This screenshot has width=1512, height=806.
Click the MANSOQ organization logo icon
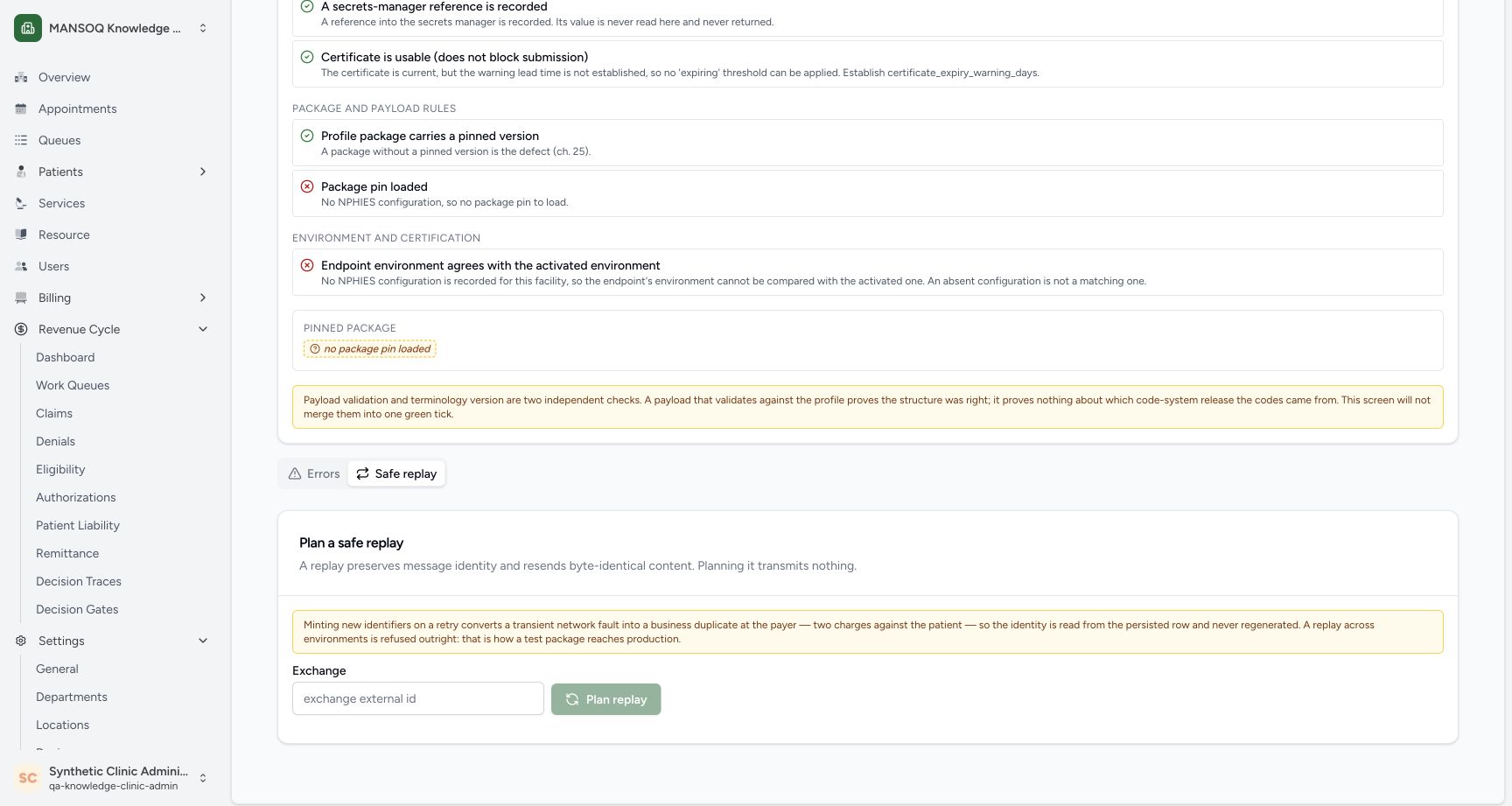(28, 28)
